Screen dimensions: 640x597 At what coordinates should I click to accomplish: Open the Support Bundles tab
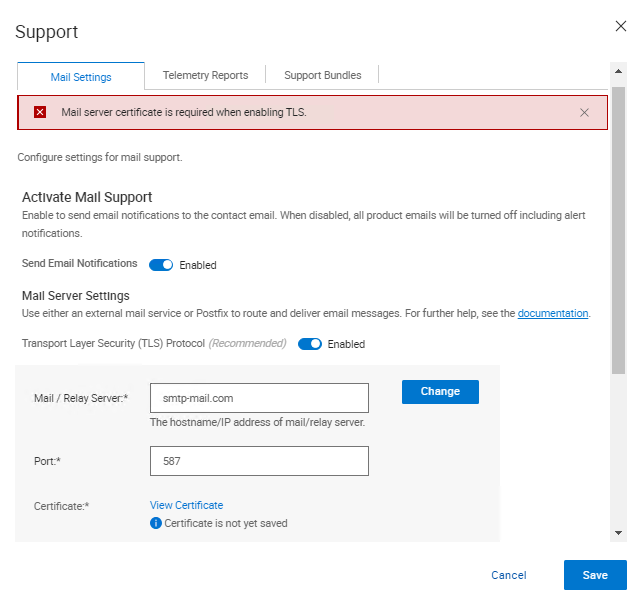(x=322, y=75)
